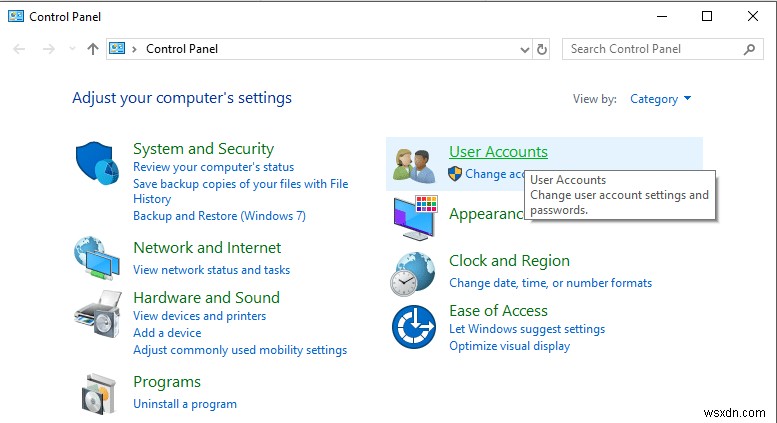
Task: Open Appearance and Personalization heading
Action: click(x=486, y=214)
